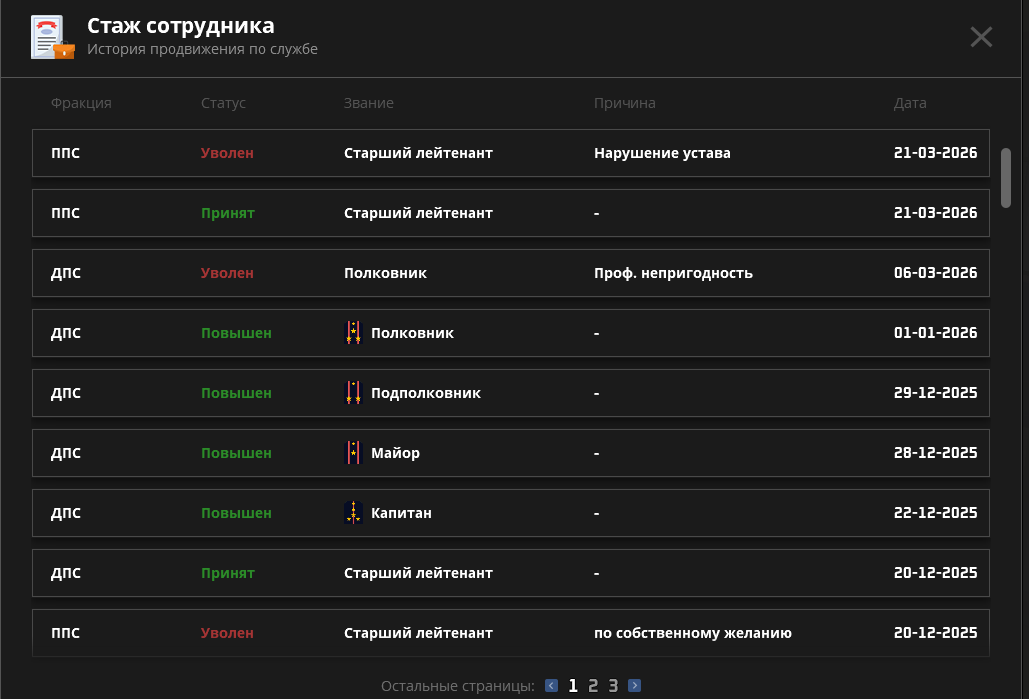Go to the next page arrow
The width and height of the screenshot is (1029, 699).
tap(634, 686)
